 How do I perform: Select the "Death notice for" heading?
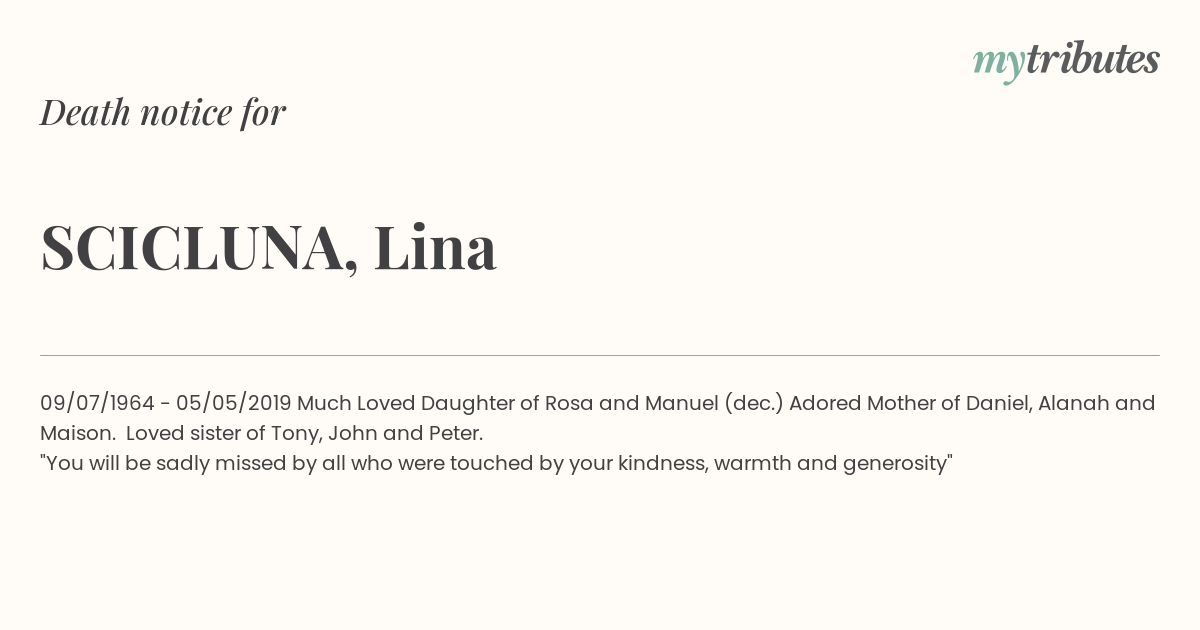point(163,113)
